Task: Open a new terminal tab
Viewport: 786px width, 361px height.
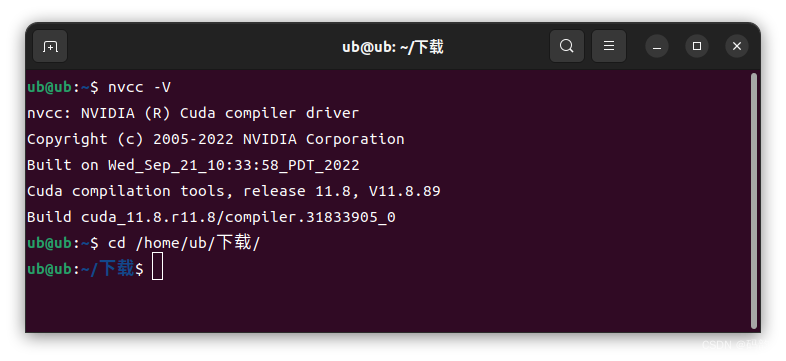Action: coord(50,46)
